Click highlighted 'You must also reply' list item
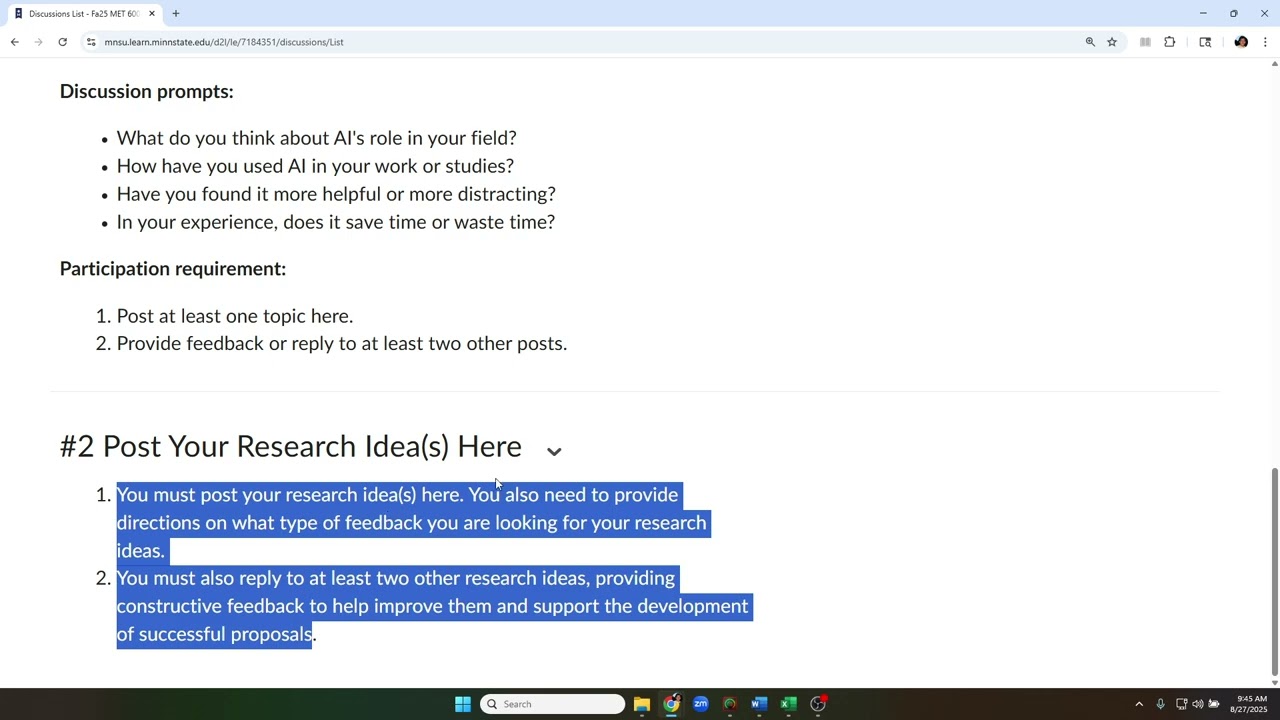 click(x=433, y=606)
